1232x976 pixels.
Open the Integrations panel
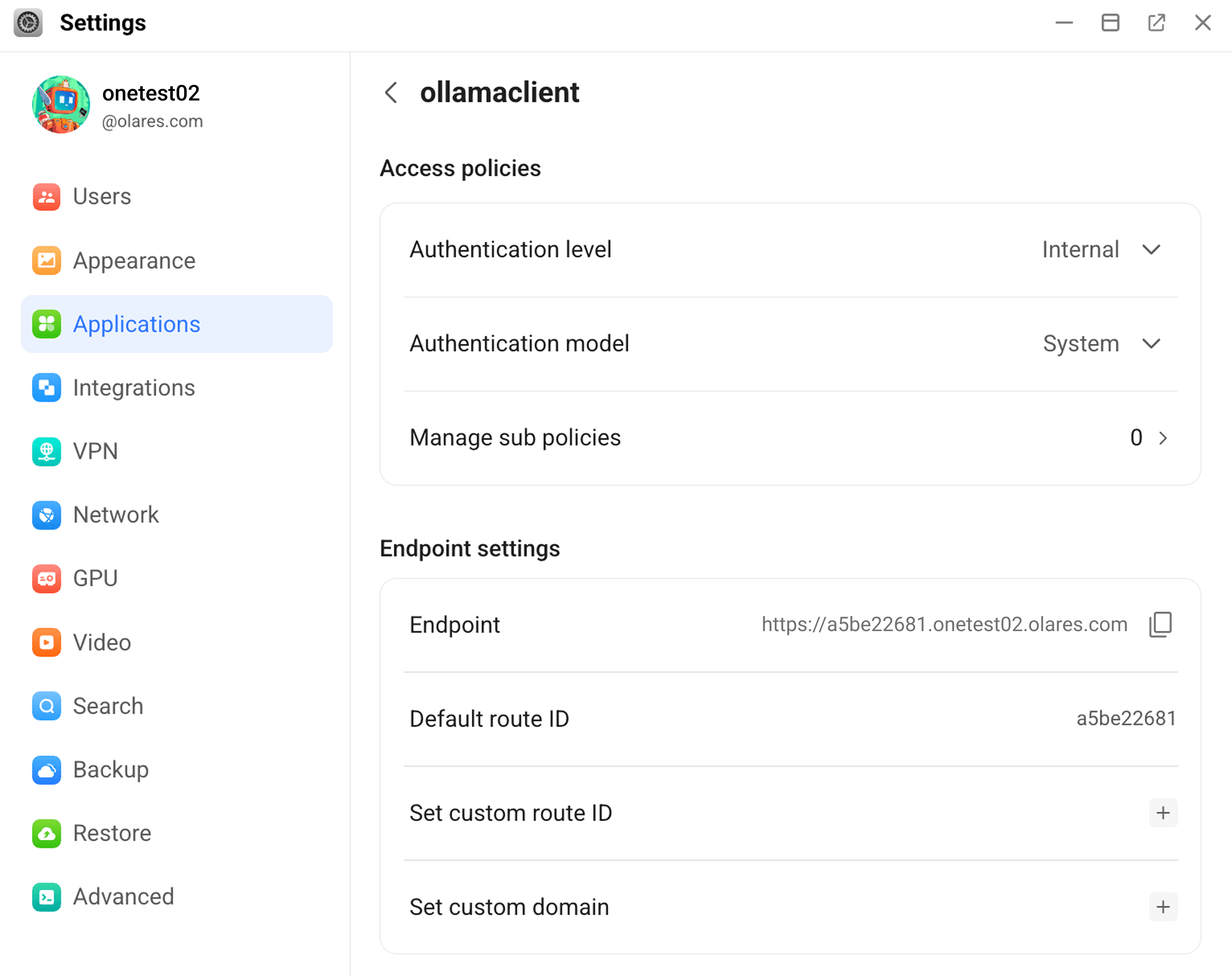134,388
